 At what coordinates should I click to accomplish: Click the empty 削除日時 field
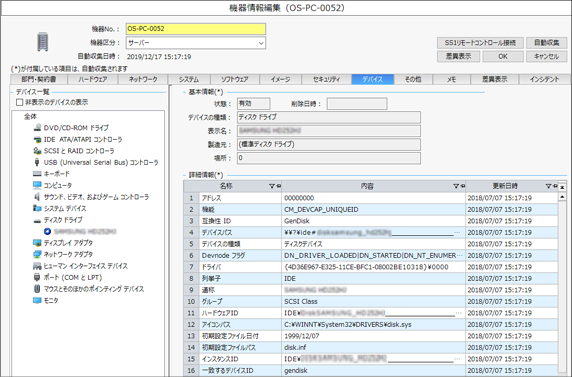click(x=357, y=104)
